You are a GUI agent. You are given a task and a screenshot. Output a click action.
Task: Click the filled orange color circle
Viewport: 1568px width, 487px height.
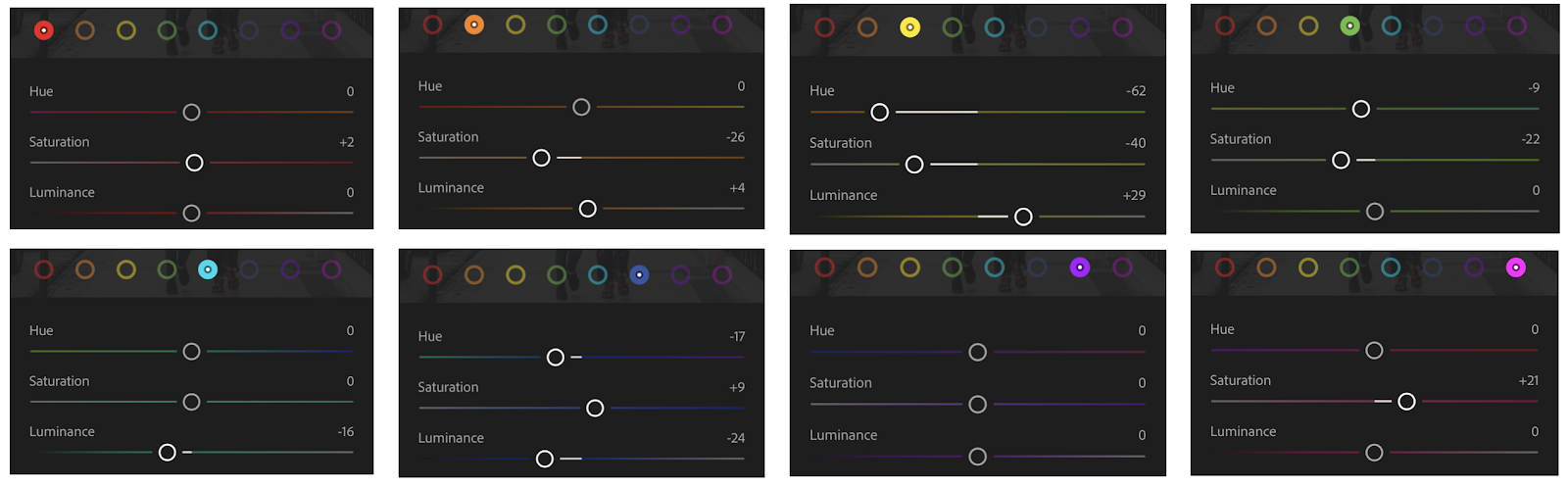[x=473, y=24]
